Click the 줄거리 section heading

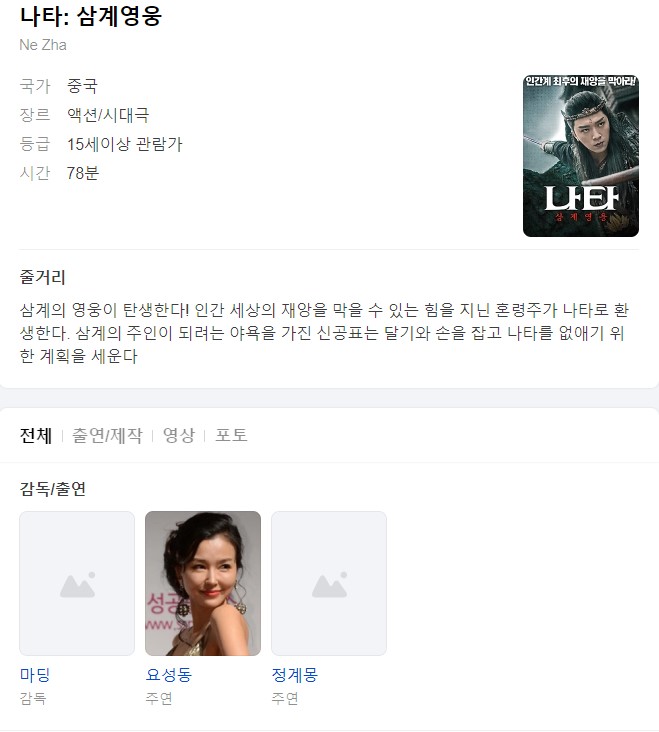pyautogui.click(x=42, y=277)
